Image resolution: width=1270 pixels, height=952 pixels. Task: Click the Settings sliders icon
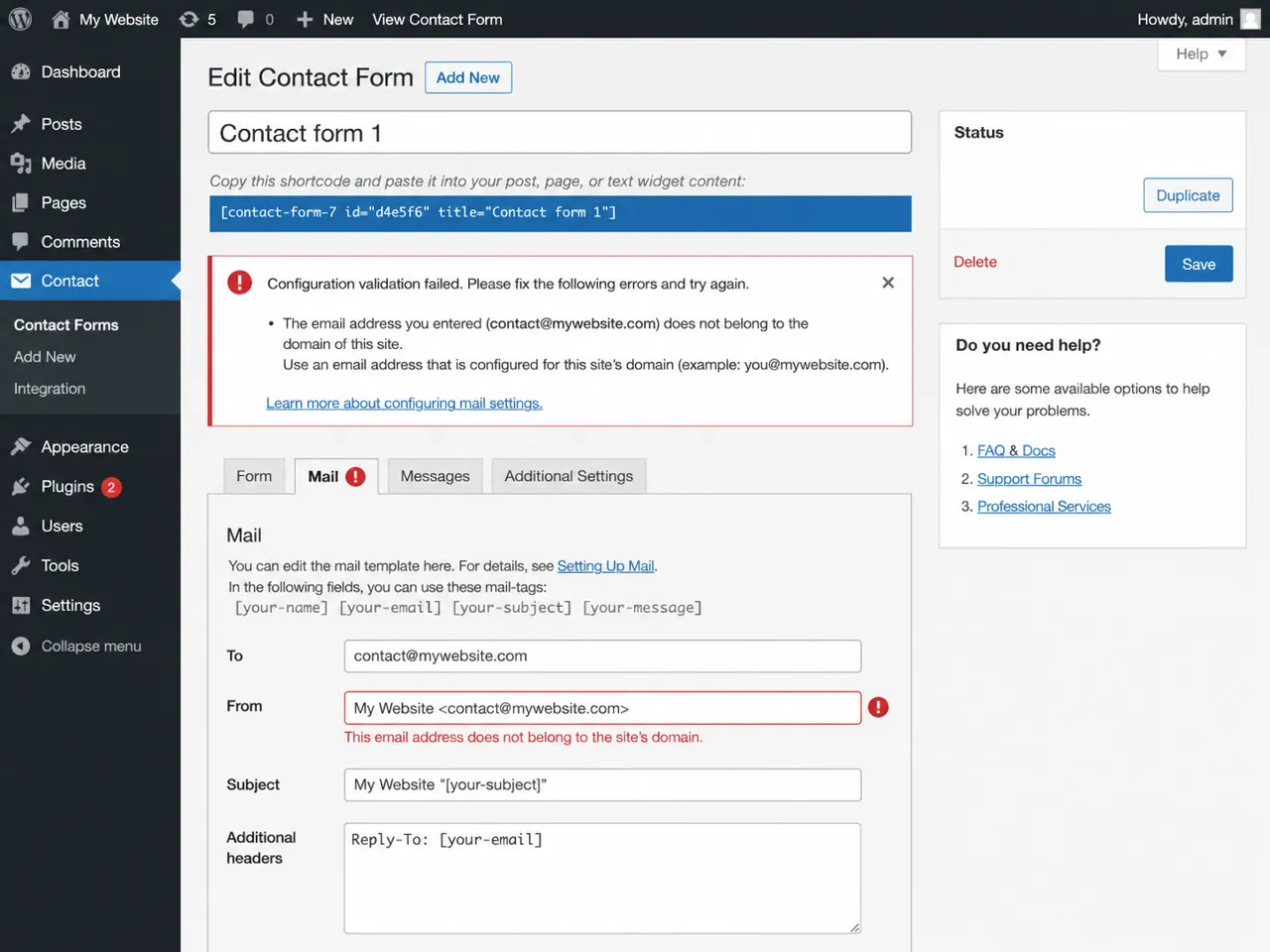click(x=21, y=605)
